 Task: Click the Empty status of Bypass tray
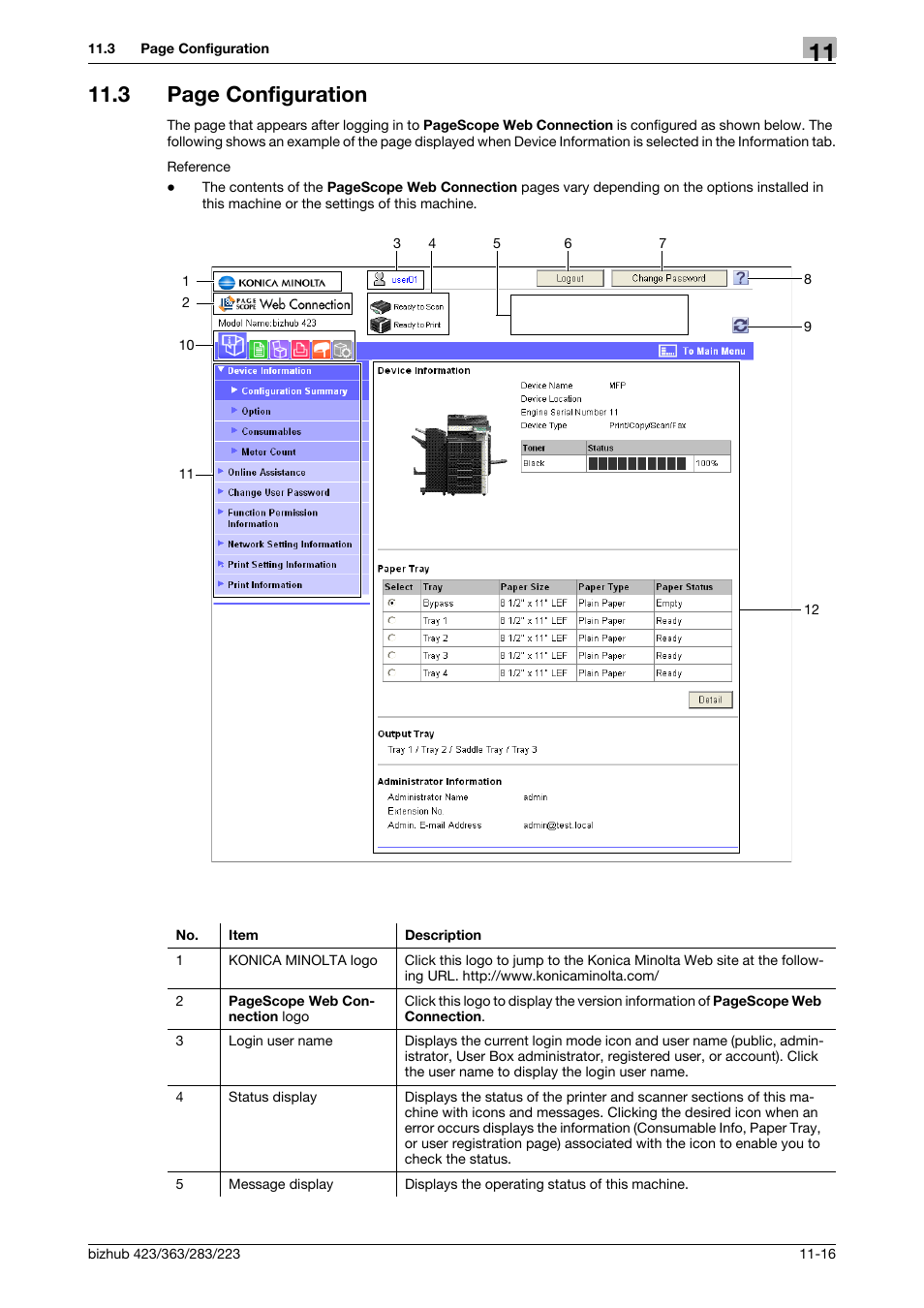pos(669,604)
